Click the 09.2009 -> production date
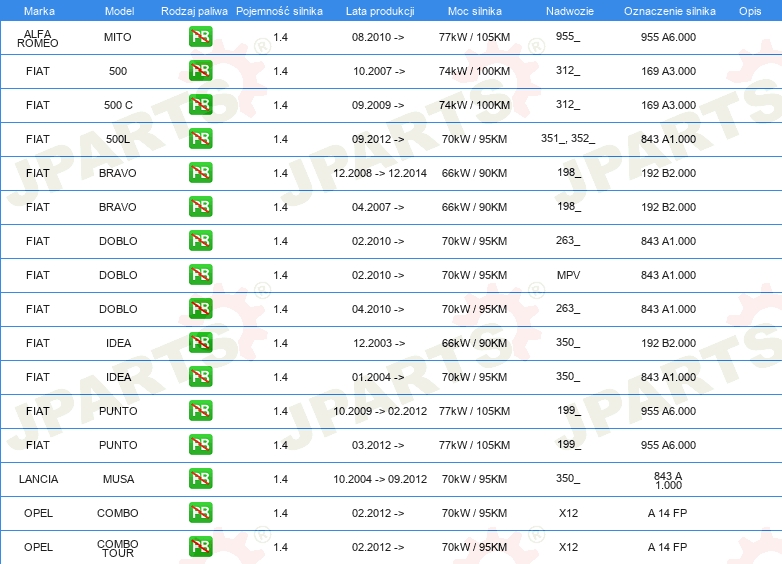The image size is (782, 564). point(378,105)
